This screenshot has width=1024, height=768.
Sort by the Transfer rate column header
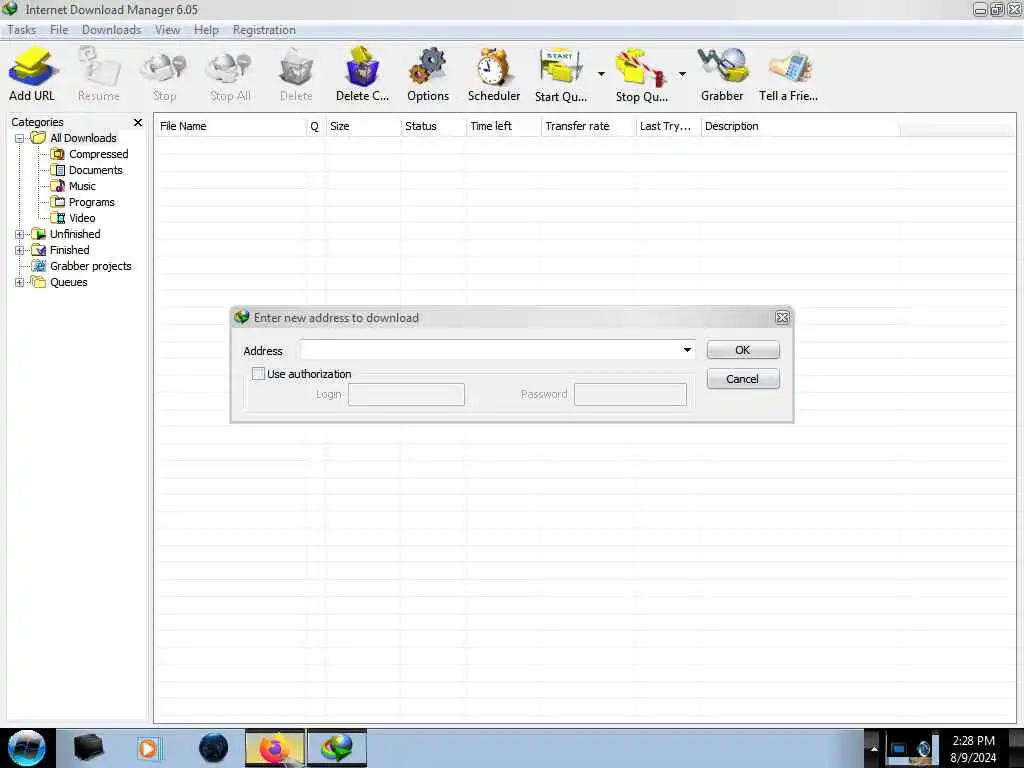coord(588,126)
